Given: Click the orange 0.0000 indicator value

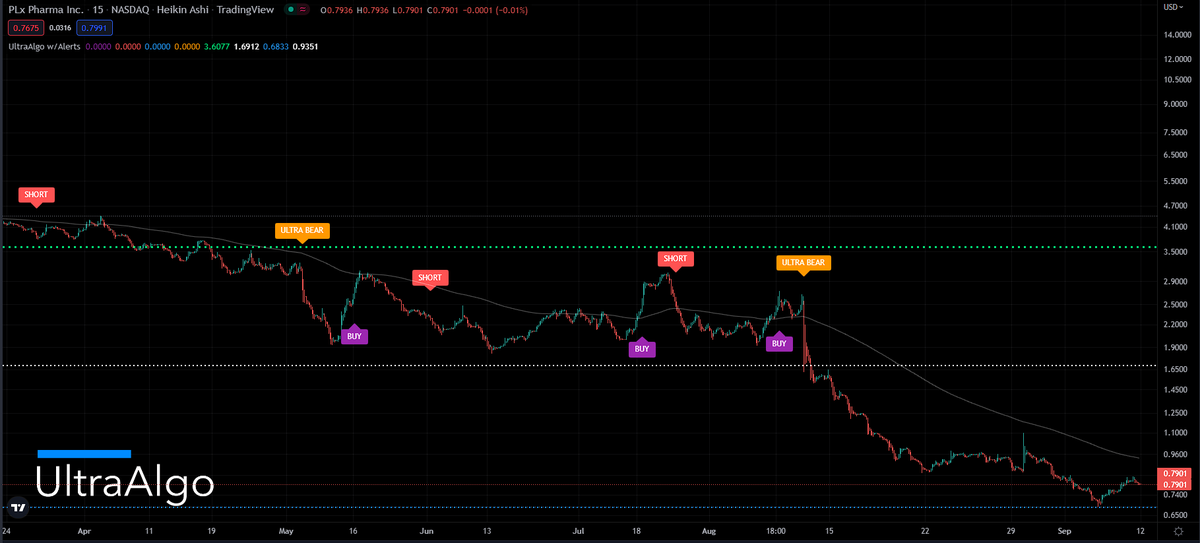Looking at the screenshot, I should point(185,46).
